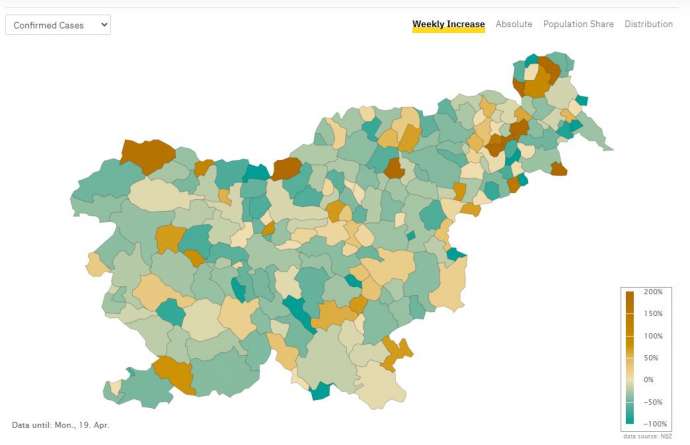Click the -100% legend label
The width and height of the screenshot is (690, 445).
653,424
